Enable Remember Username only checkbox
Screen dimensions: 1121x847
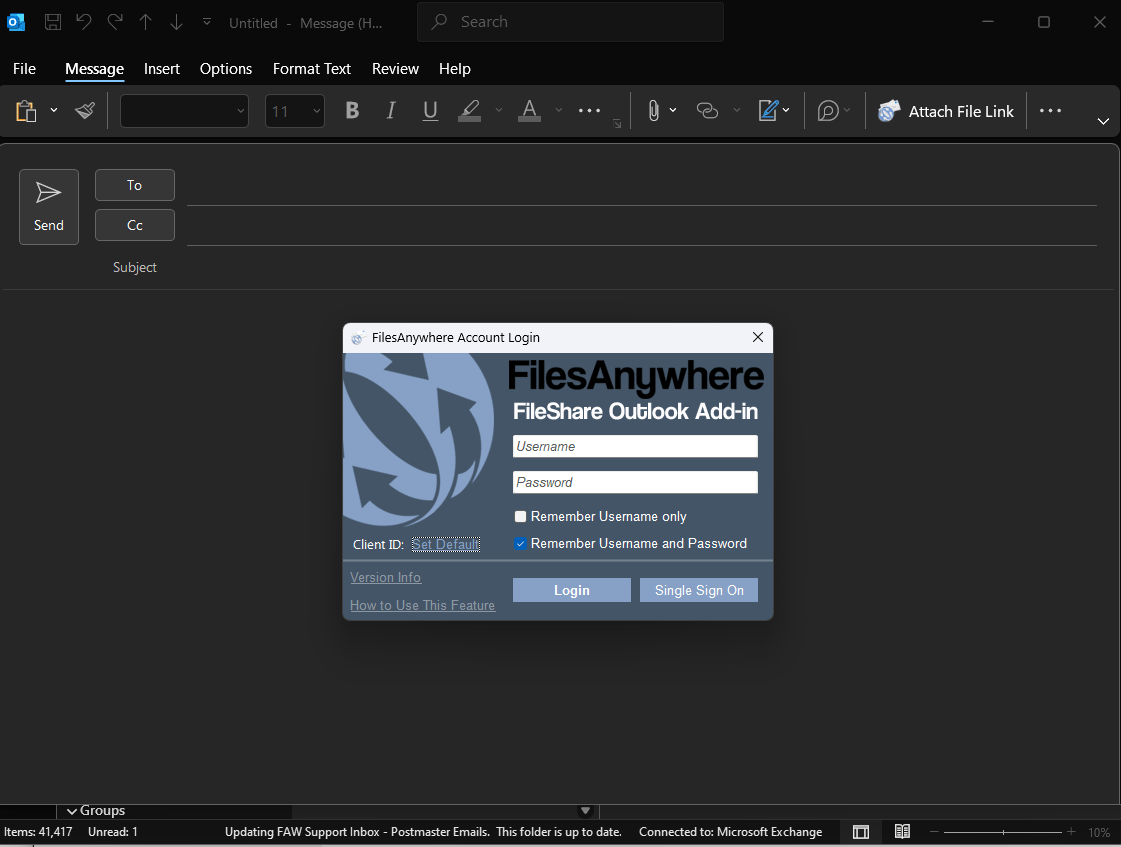[x=520, y=517]
